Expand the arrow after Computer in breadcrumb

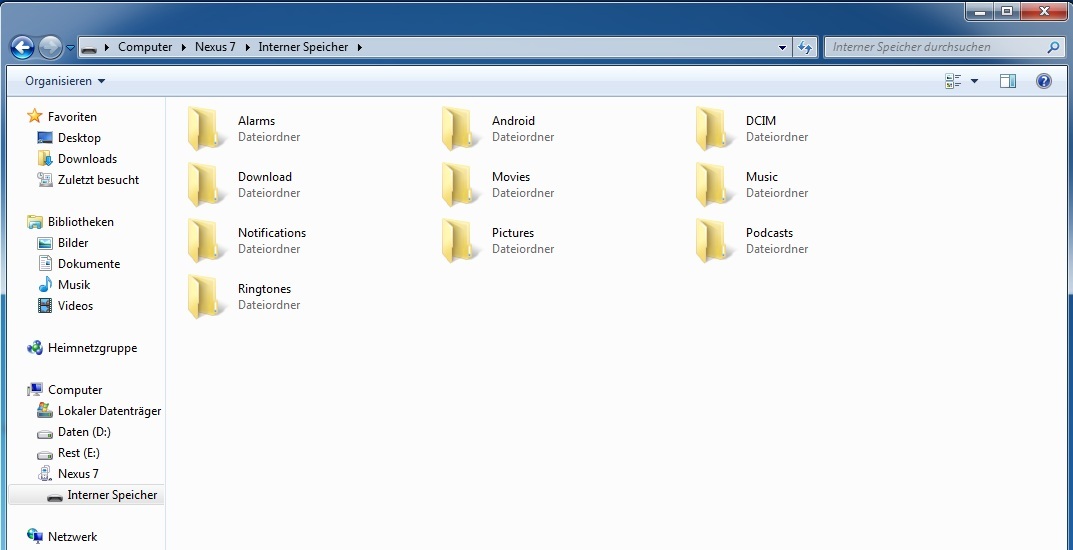pyautogui.click(x=183, y=47)
